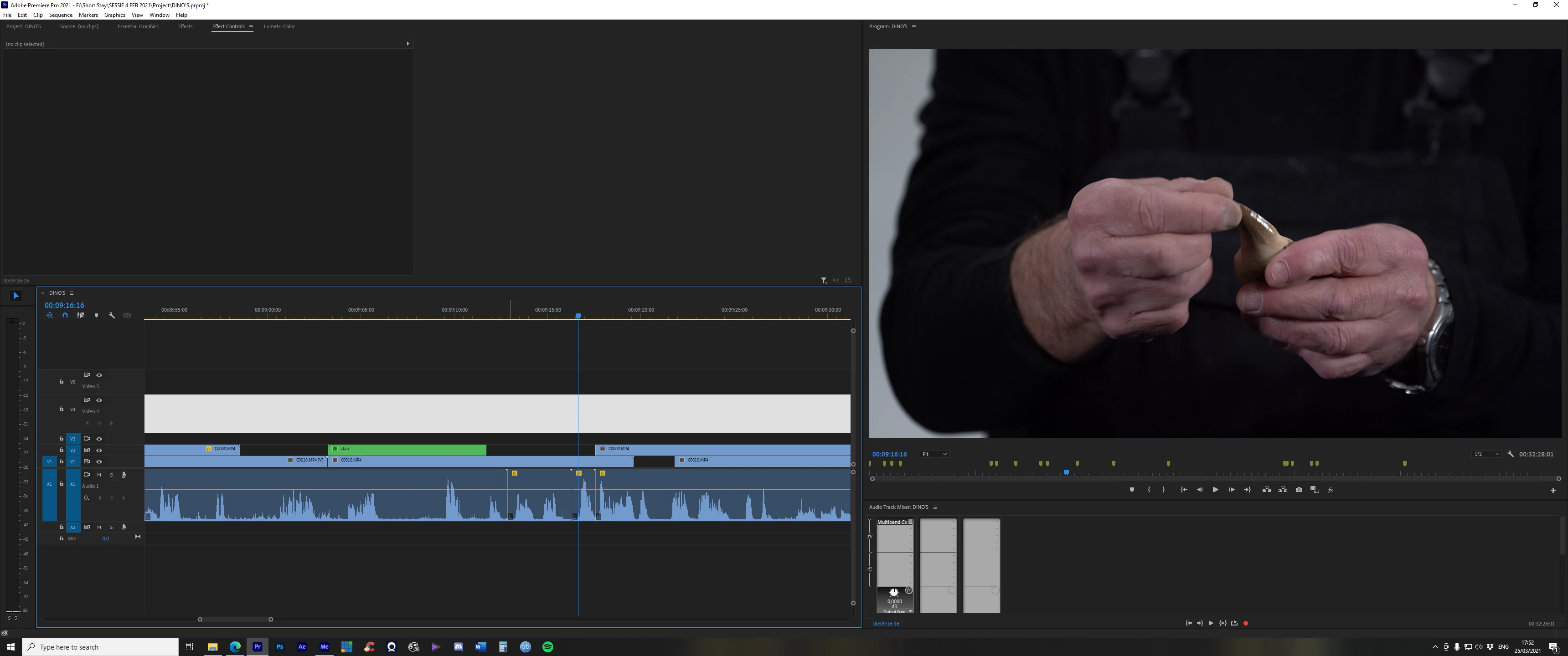Select the green stab clip on timeline

[407, 449]
